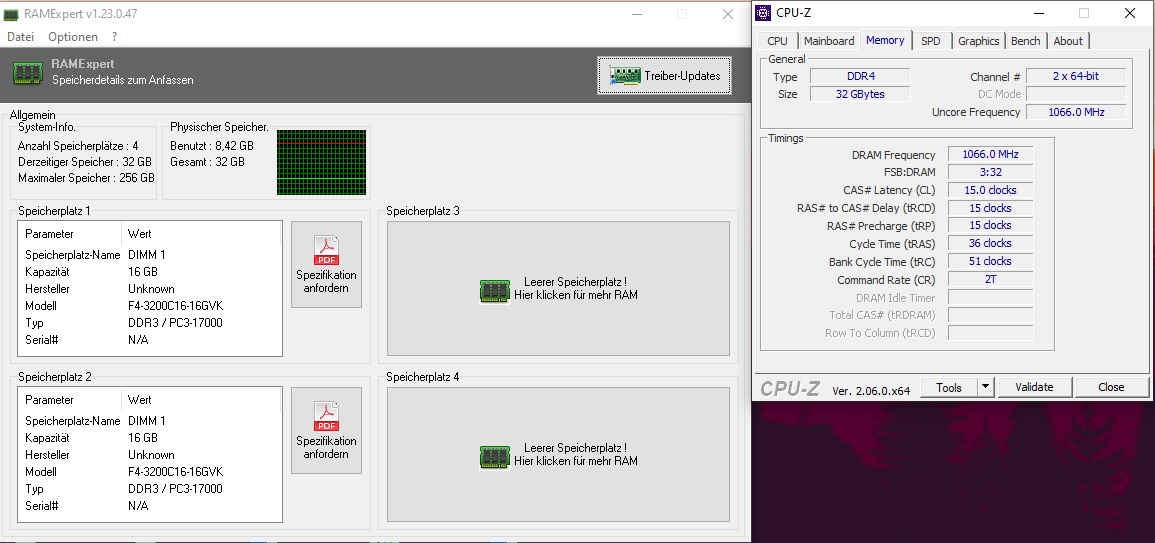Select the Kapazität row in Speicherplatz 1
1155x543 pixels.
pyautogui.click(x=150, y=272)
